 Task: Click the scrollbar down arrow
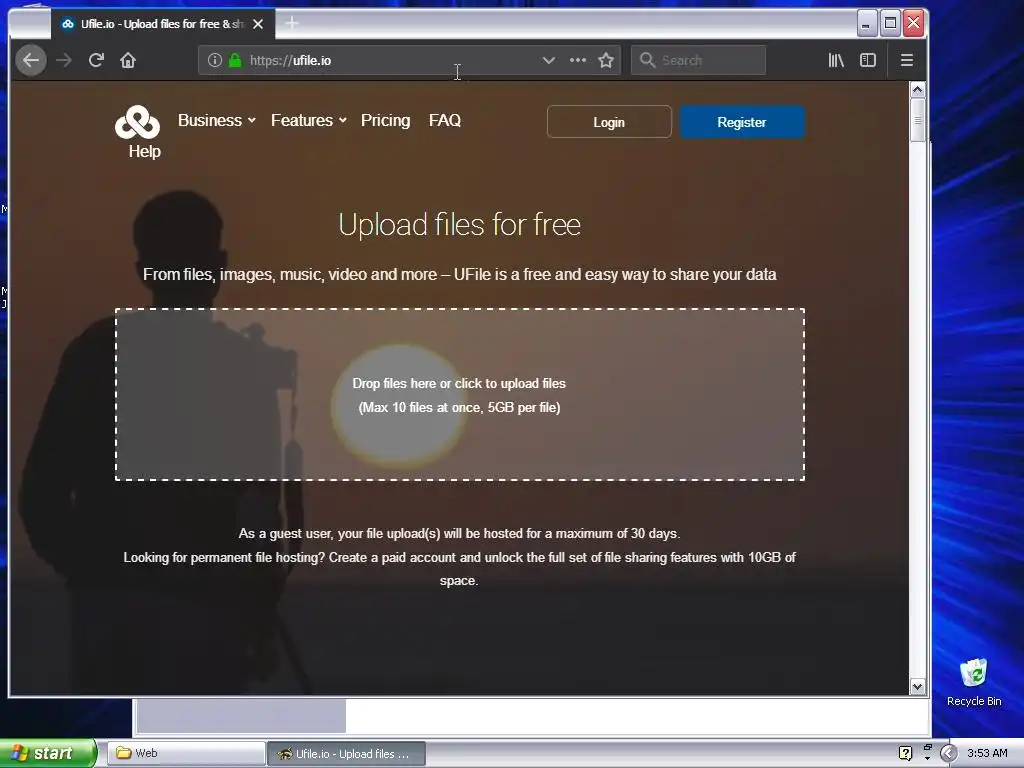click(x=918, y=686)
